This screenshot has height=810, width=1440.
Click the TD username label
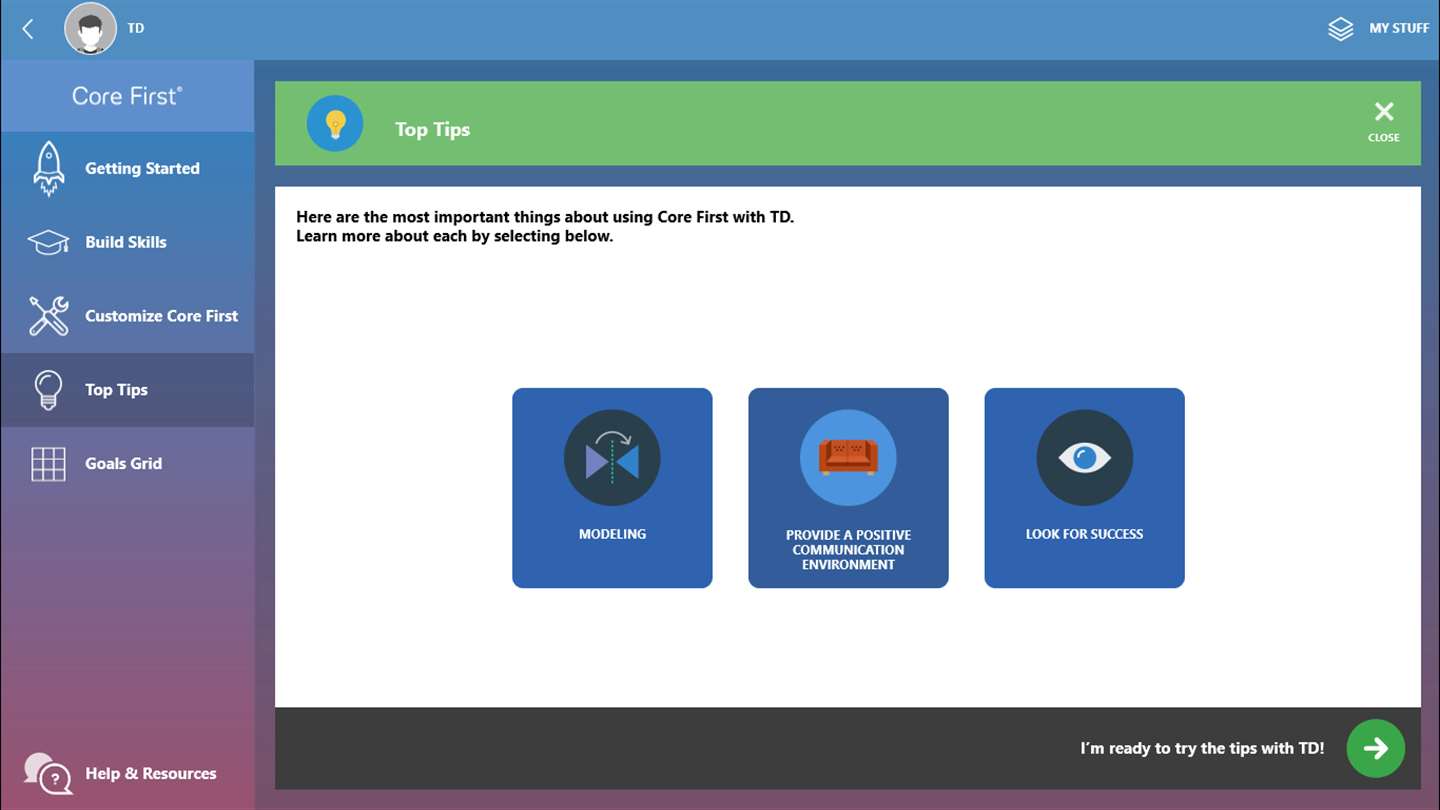click(136, 28)
